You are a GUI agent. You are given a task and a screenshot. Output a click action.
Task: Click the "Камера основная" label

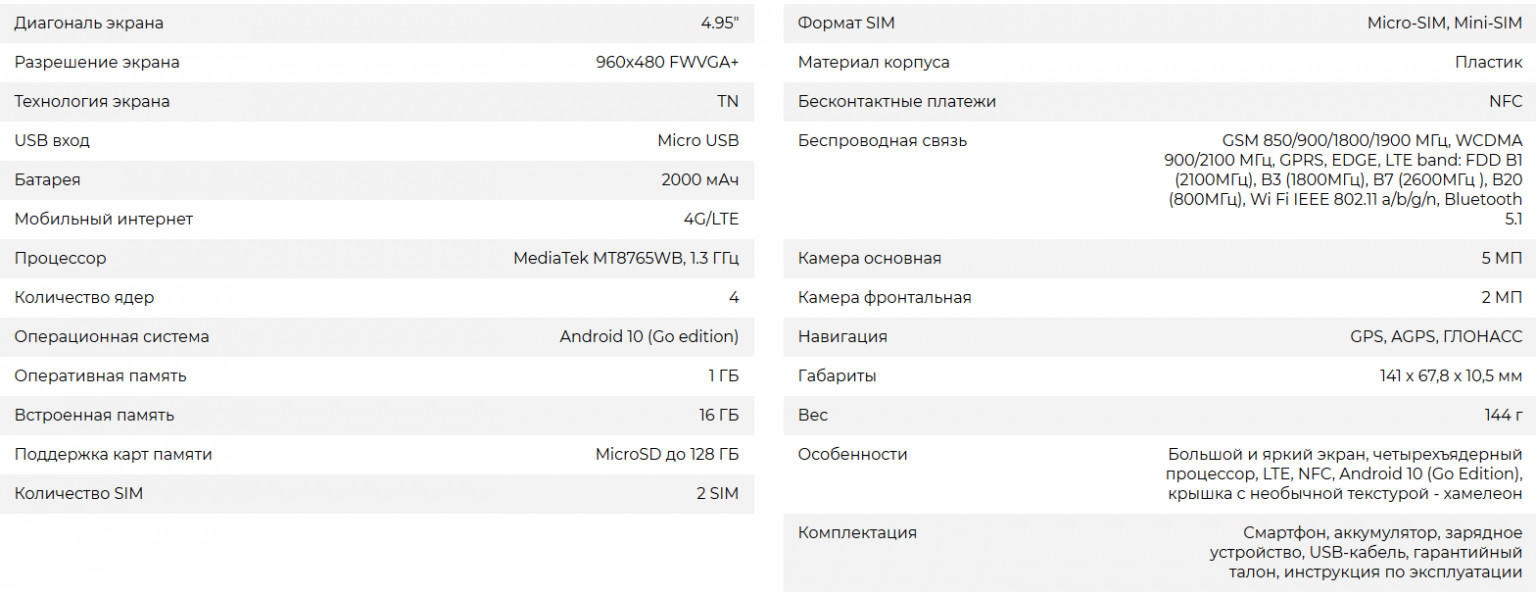coord(869,258)
